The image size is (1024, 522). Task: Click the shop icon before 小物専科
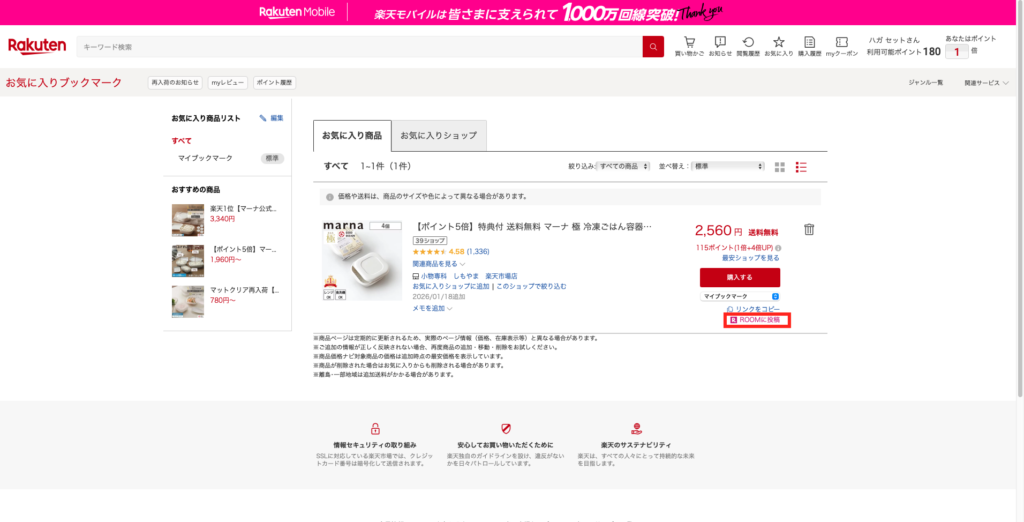pos(416,276)
